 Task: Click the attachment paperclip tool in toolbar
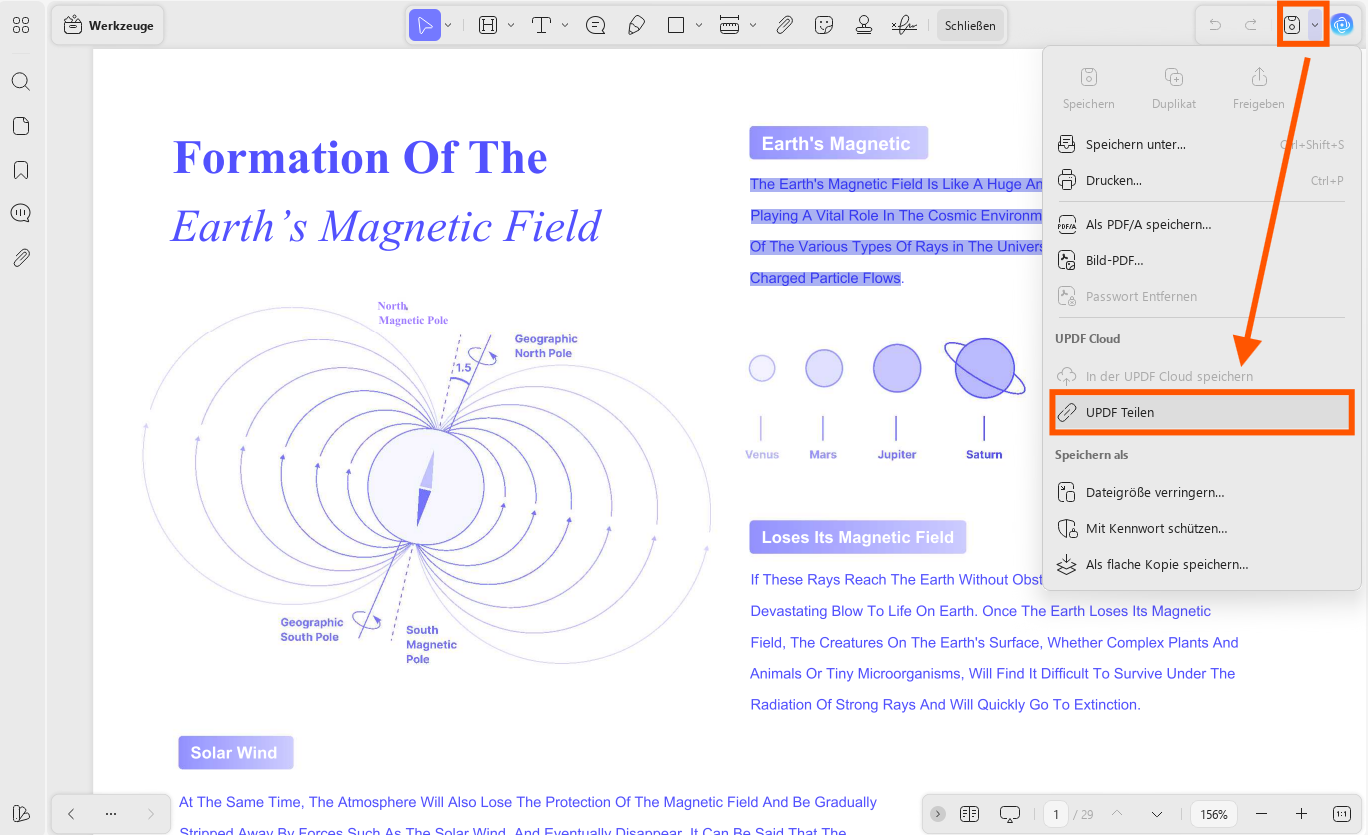pos(785,26)
